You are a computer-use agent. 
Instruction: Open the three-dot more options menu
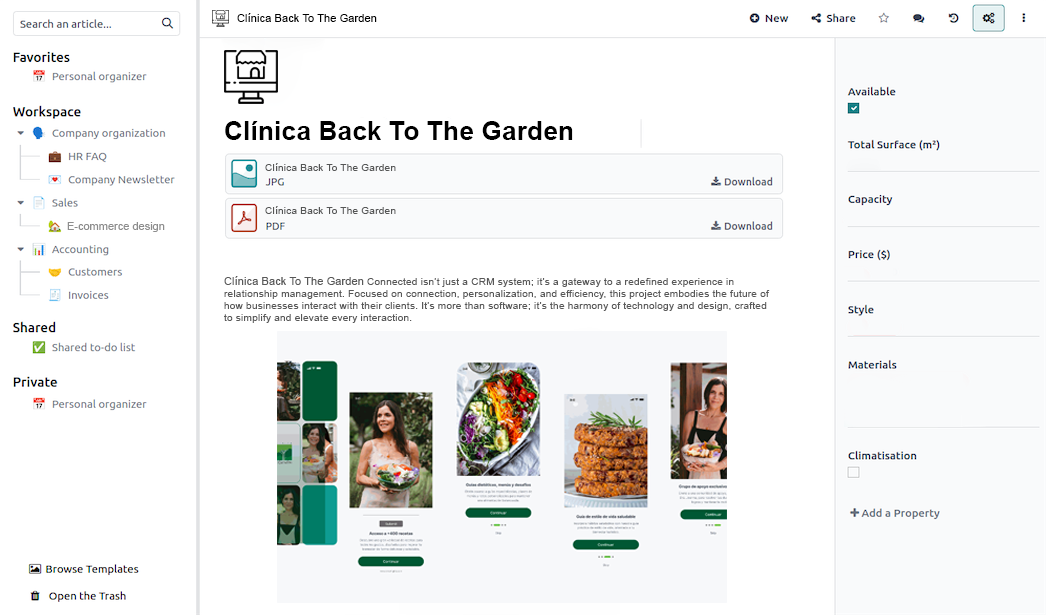pyautogui.click(x=1023, y=18)
